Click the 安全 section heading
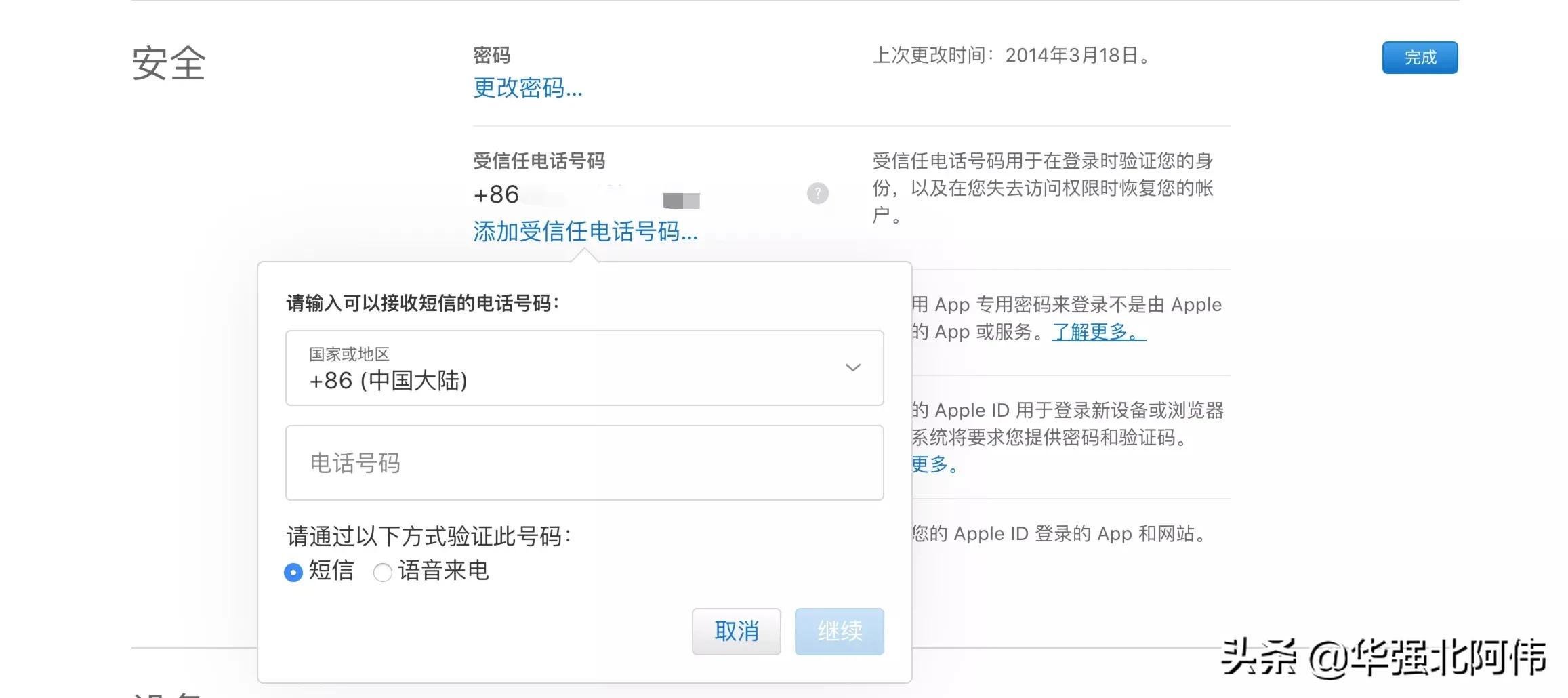This screenshot has height=698, width=1568. [170, 63]
